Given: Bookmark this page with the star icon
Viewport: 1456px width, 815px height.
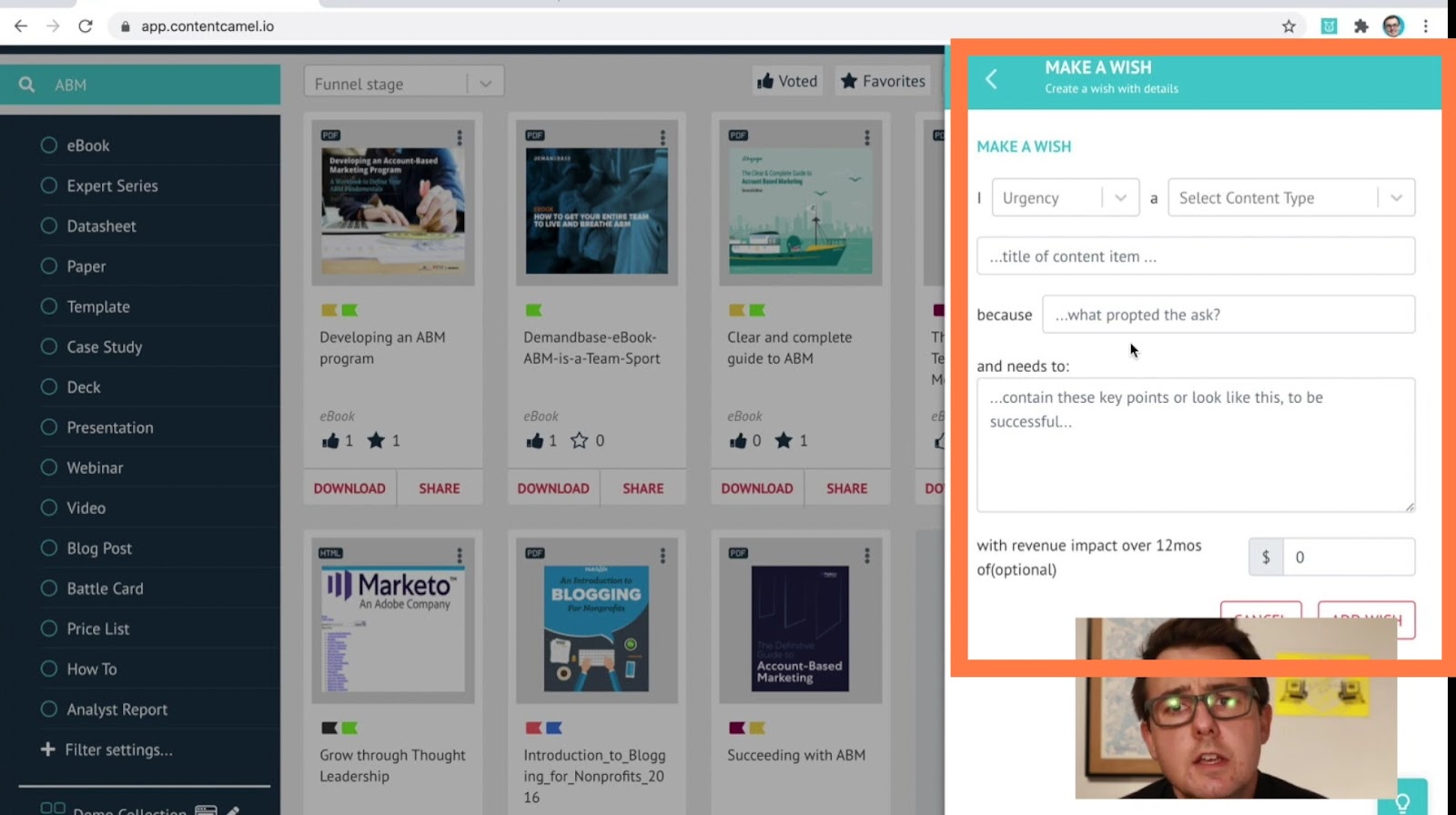Looking at the screenshot, I should coord(1289,26).
